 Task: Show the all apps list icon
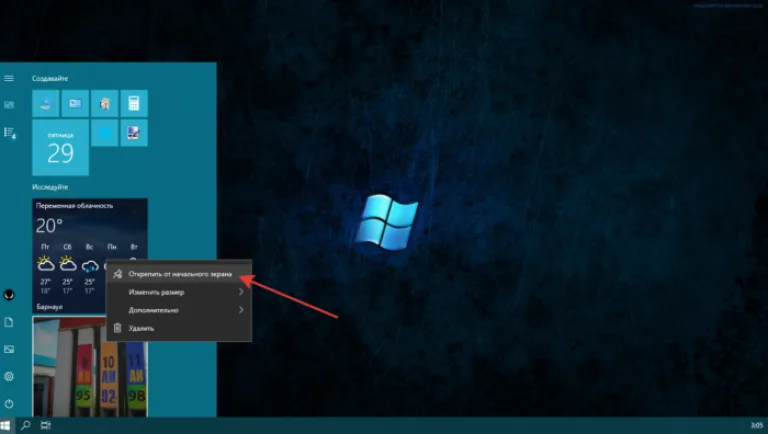click(x=9, y=133)
